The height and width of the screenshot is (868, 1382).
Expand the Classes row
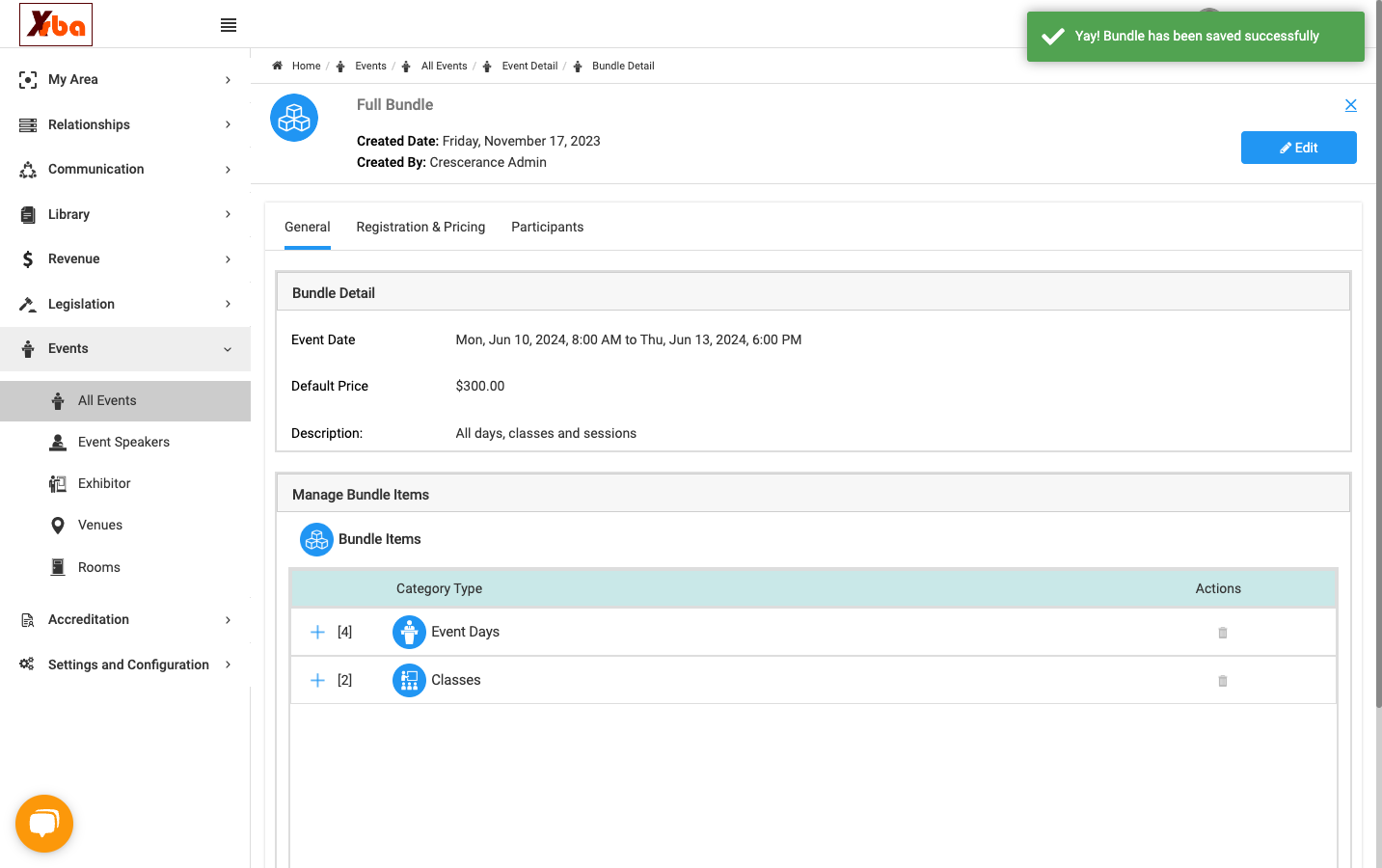(x=317, y=681)
